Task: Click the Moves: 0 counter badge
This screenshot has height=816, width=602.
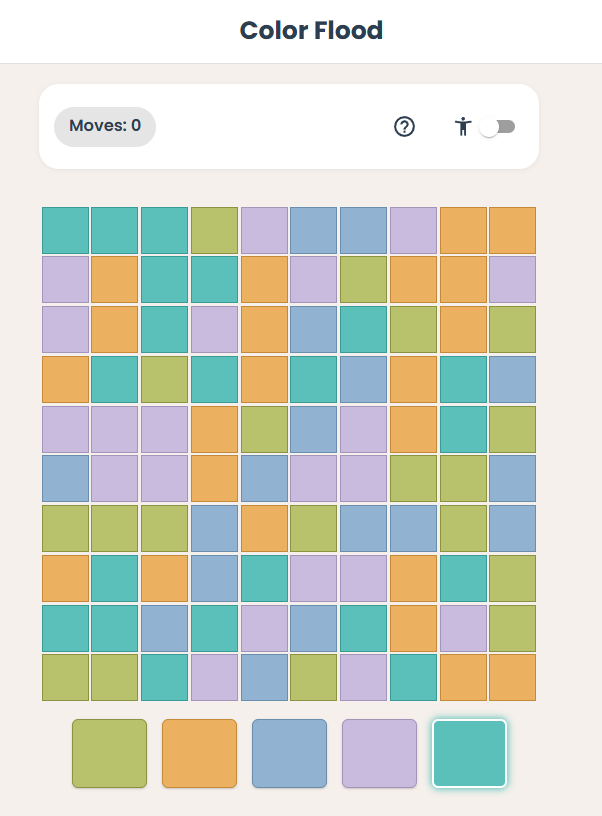Action: tap(104, 127)
